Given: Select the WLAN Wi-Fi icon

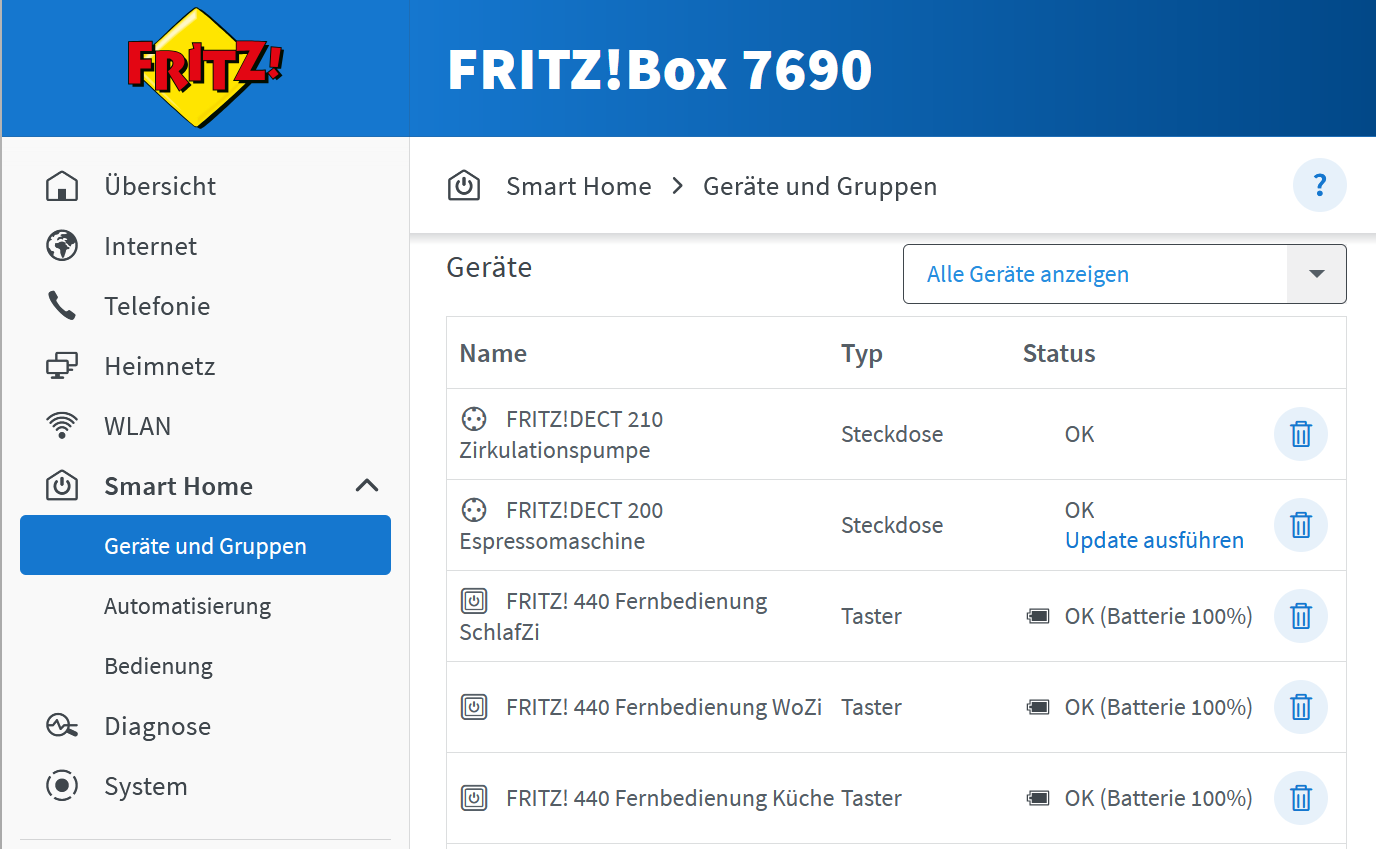Looking at the screenshot, I should [x=62, y=425].
